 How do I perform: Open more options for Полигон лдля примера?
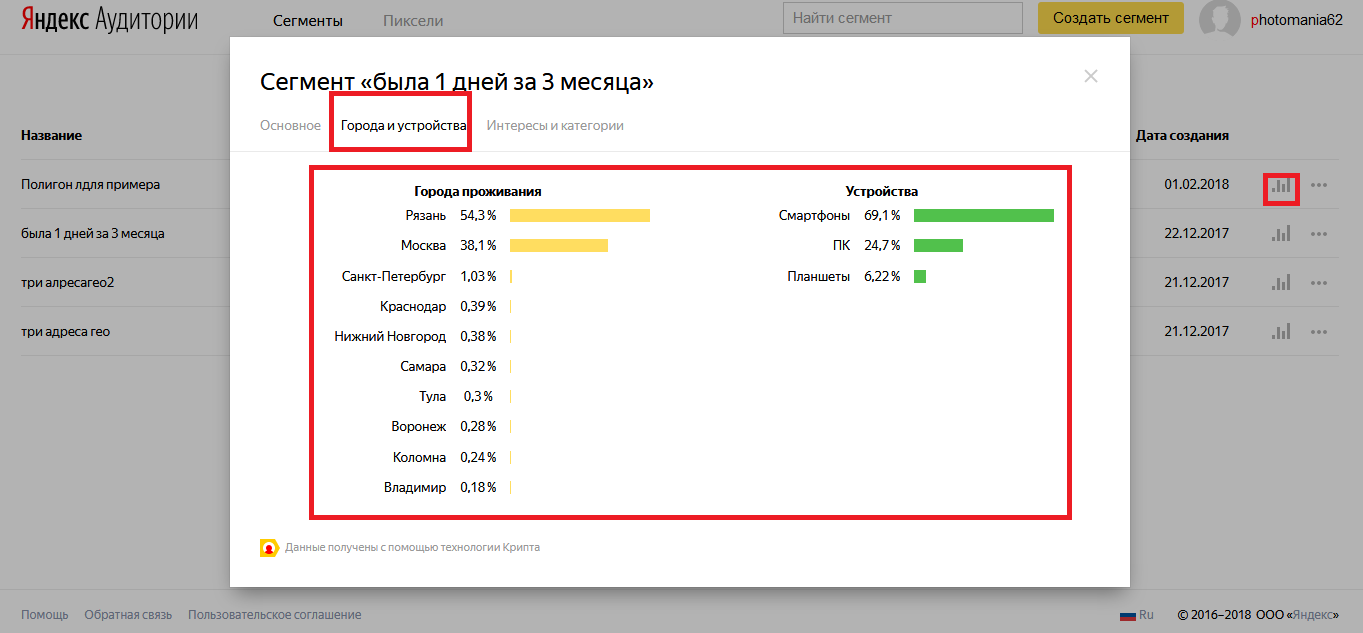tap(1319, 185)
